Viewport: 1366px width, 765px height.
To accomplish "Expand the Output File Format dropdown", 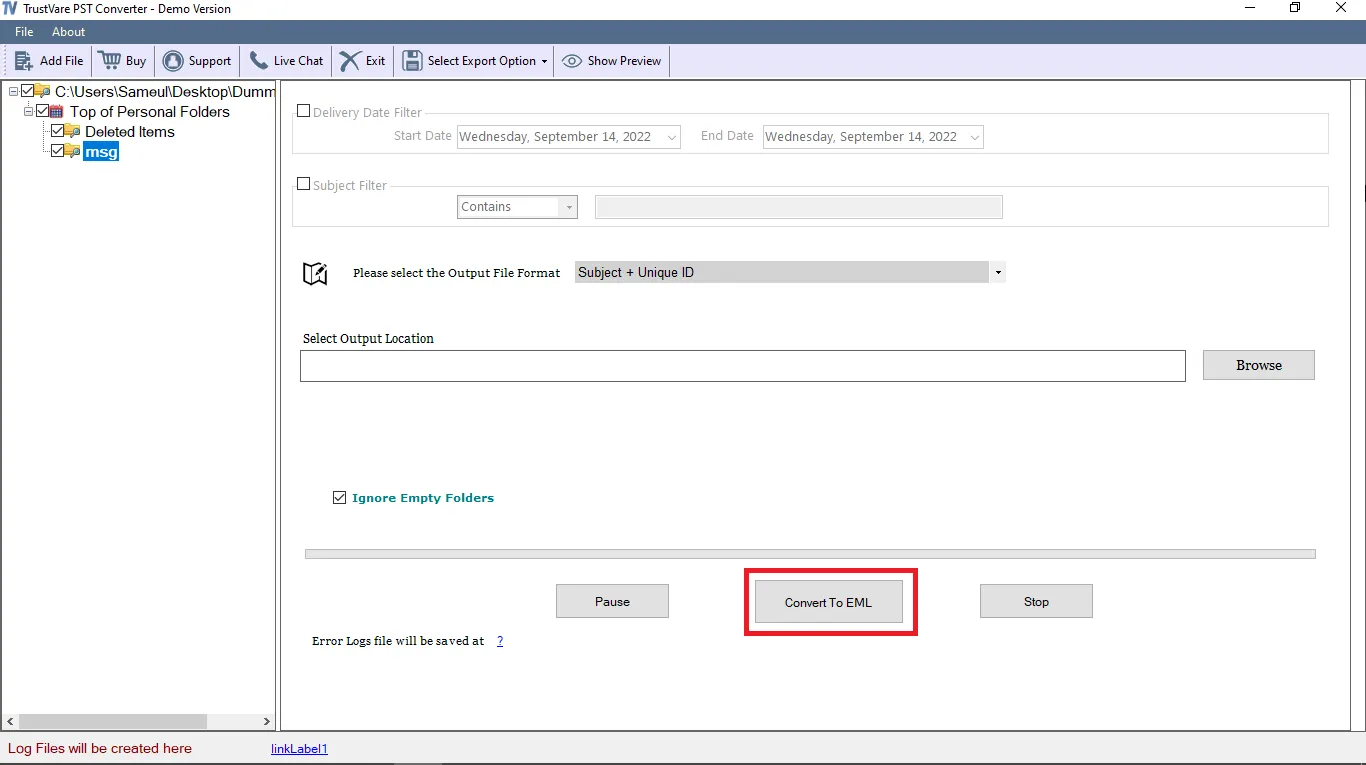I will coord(997,272).
